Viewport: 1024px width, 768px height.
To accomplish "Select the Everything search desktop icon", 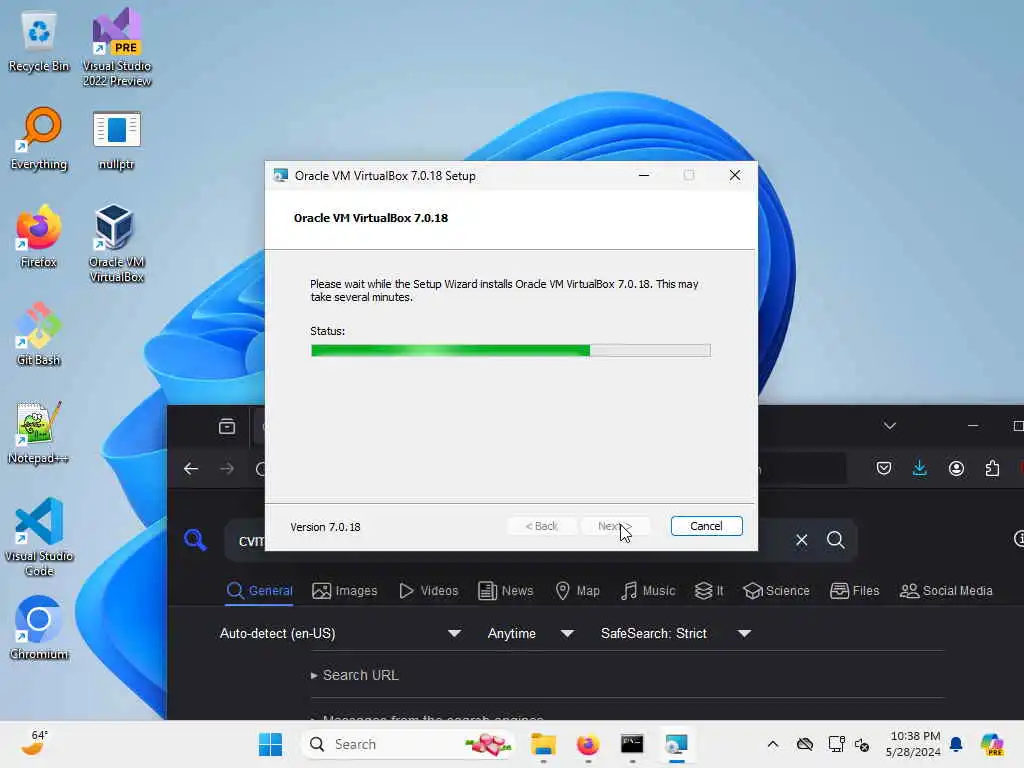I will [39, 139].
